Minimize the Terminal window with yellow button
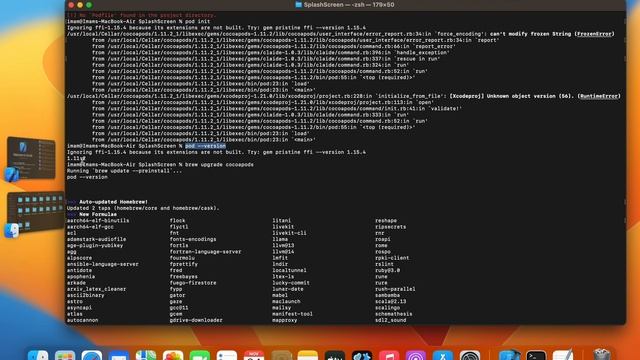The width and height of the screenshot is (640, 360). [80, 5]
